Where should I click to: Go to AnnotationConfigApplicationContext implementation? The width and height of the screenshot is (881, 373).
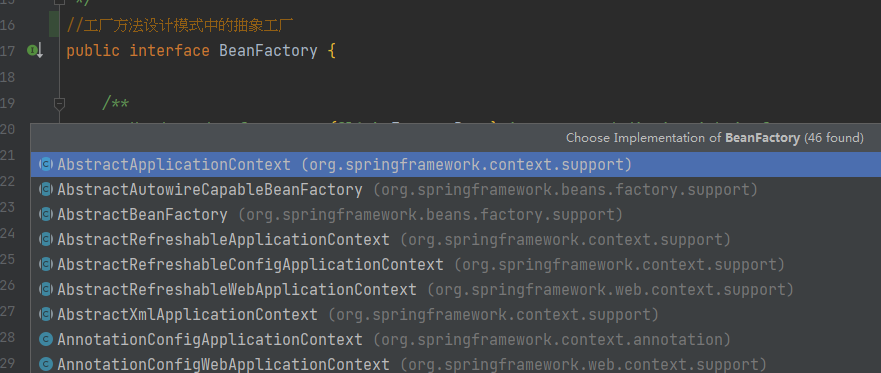pos(456,339)
